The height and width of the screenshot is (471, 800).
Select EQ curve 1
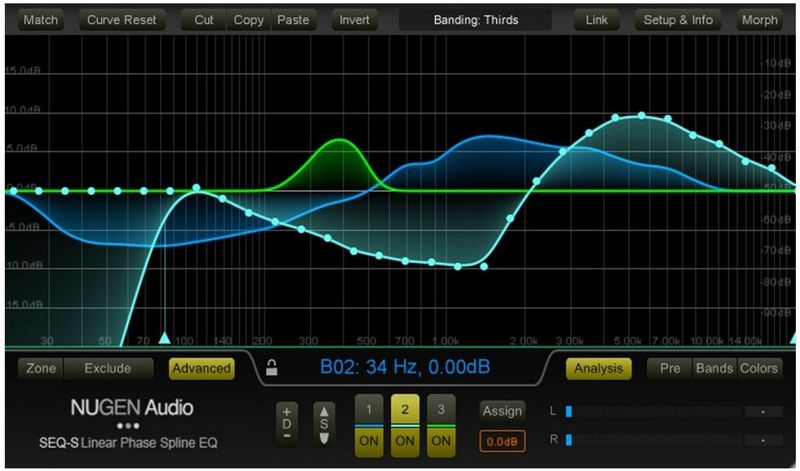[369, 409]
